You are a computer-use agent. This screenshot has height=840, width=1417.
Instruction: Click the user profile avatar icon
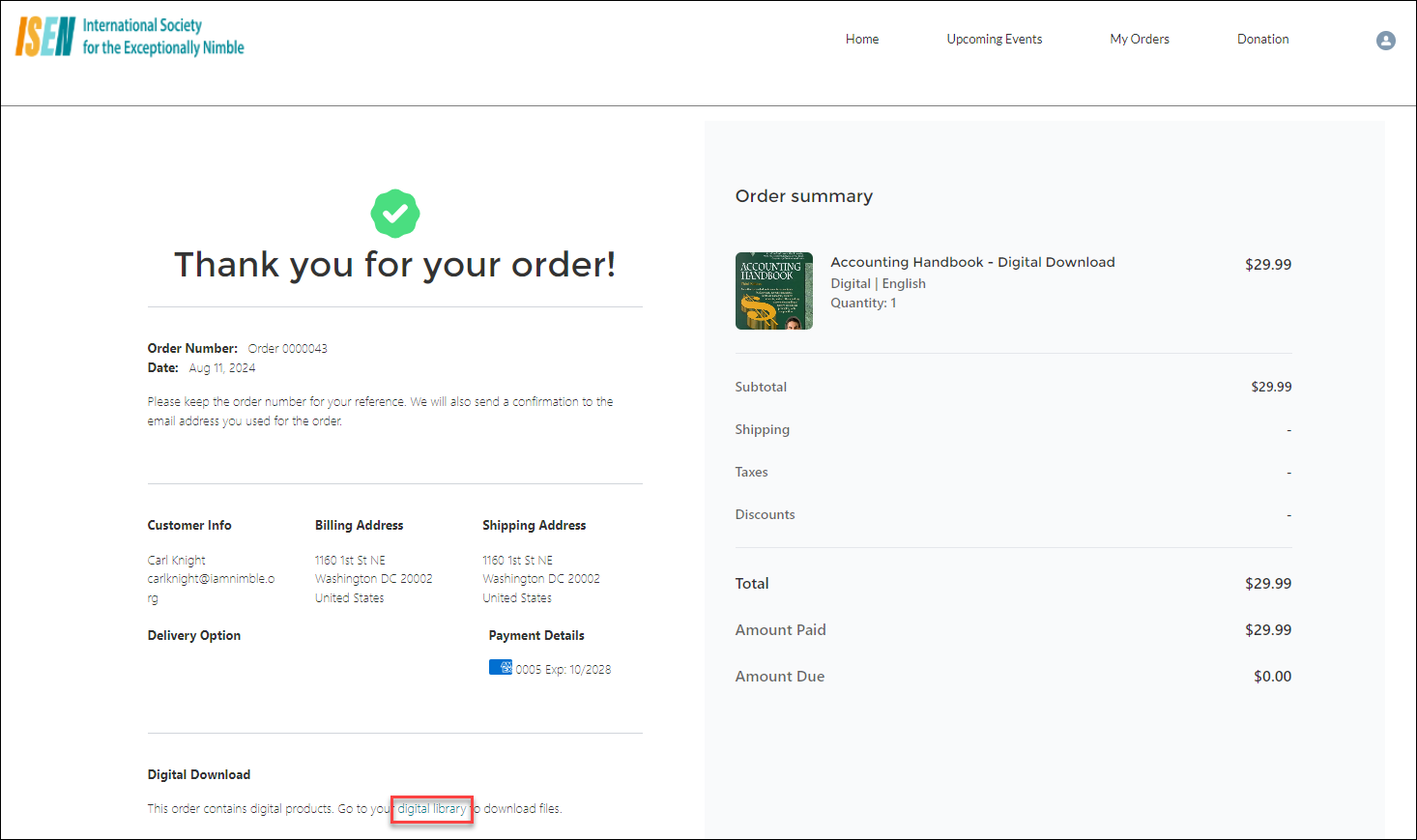[1385, 41]
